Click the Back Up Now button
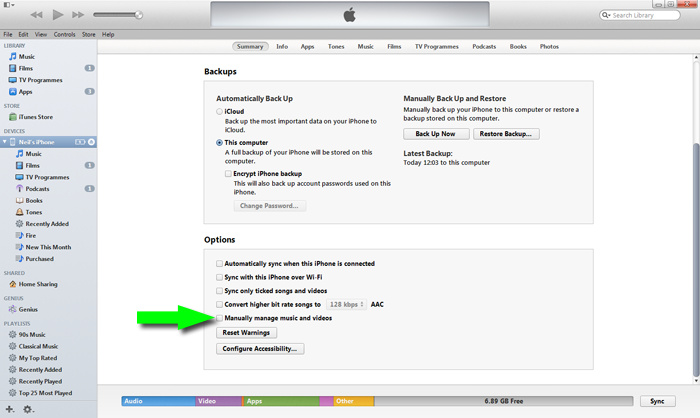This screenshot has height=418, width=700. click(x=436, y=134)
